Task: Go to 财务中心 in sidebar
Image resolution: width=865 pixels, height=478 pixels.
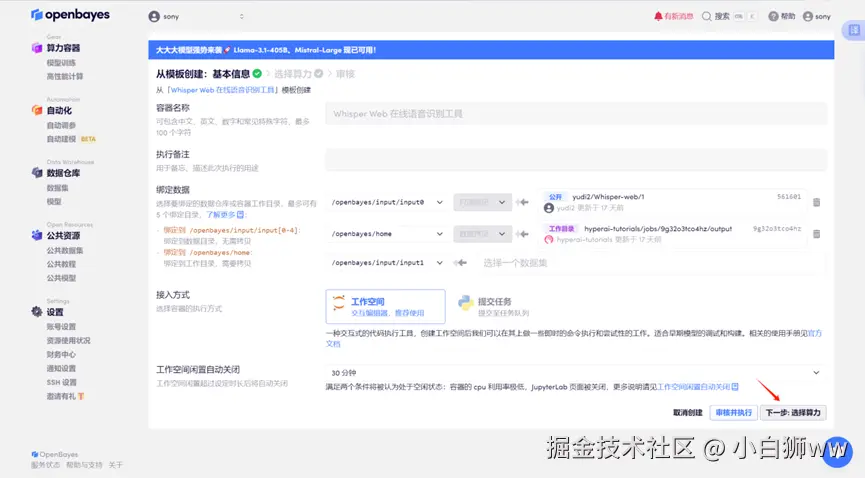Action: 61,354
